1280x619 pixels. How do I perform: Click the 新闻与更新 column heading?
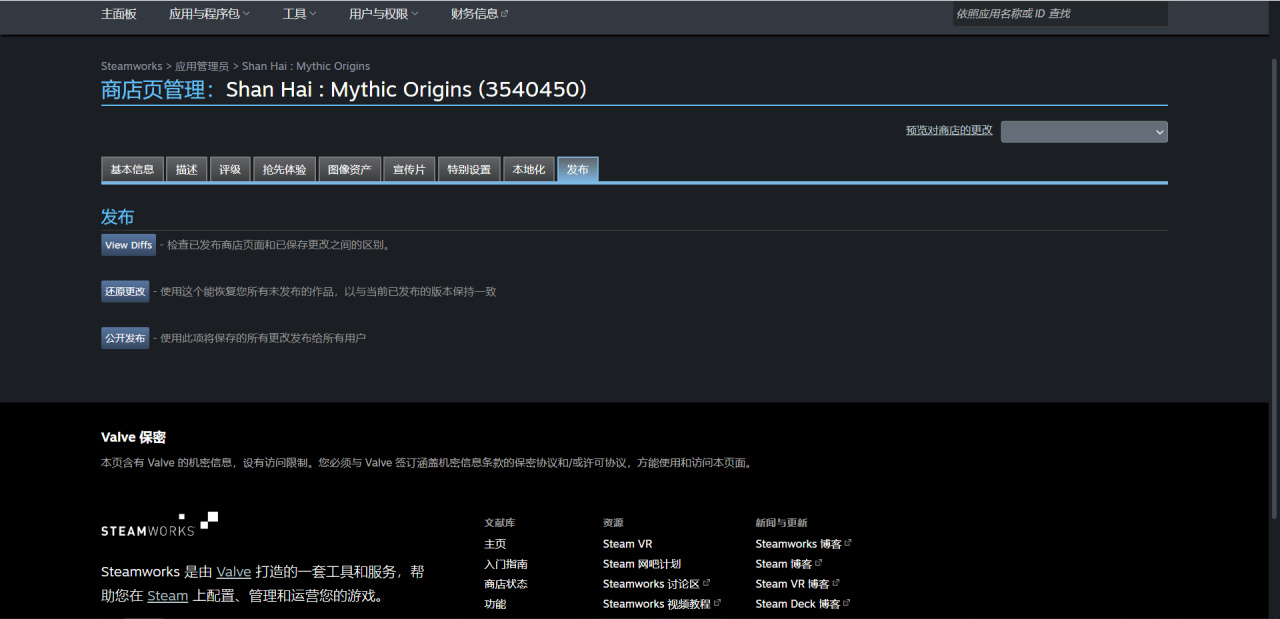click(781, 523)
